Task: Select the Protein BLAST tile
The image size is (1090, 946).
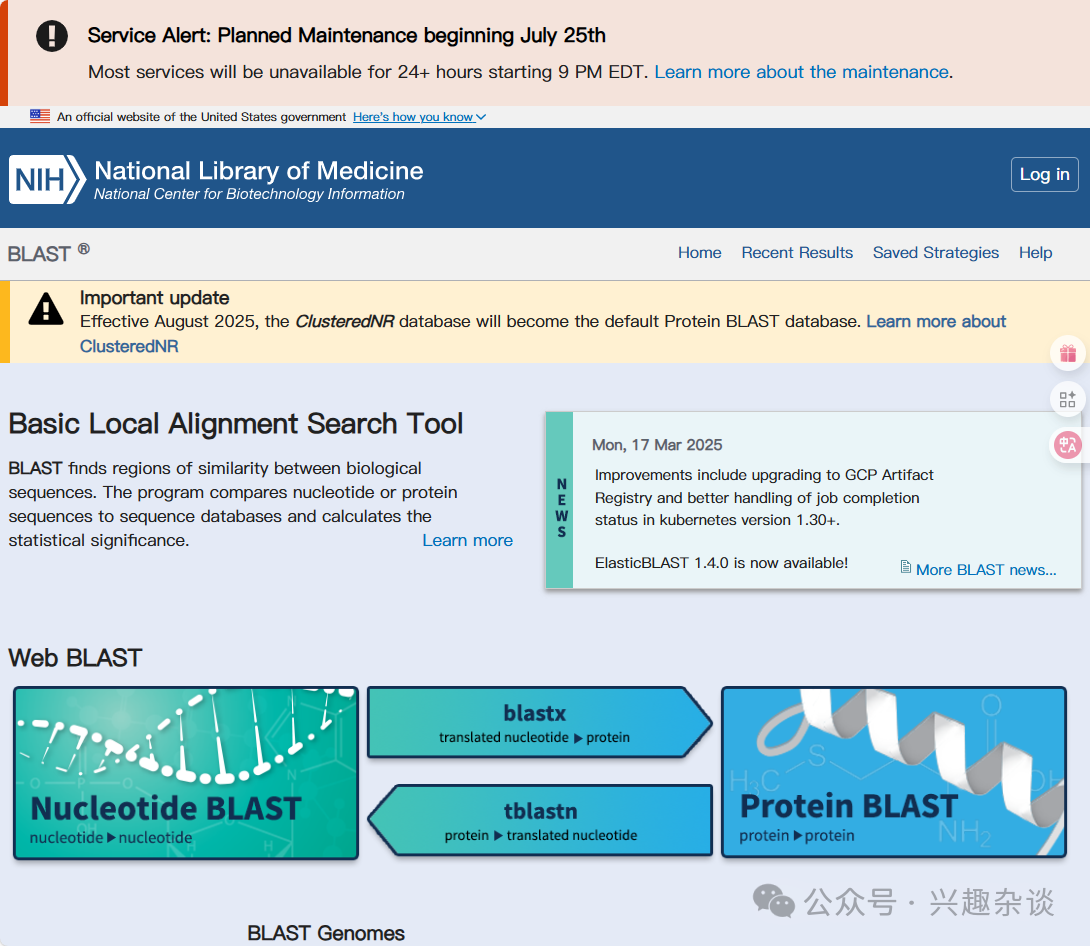Action: click(x=893, y=772)
